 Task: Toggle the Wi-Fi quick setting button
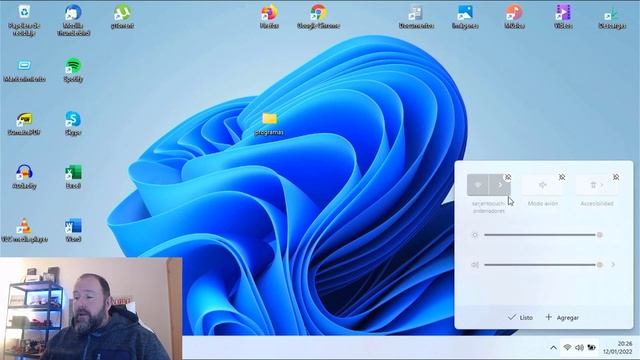[x=478, y=185]
